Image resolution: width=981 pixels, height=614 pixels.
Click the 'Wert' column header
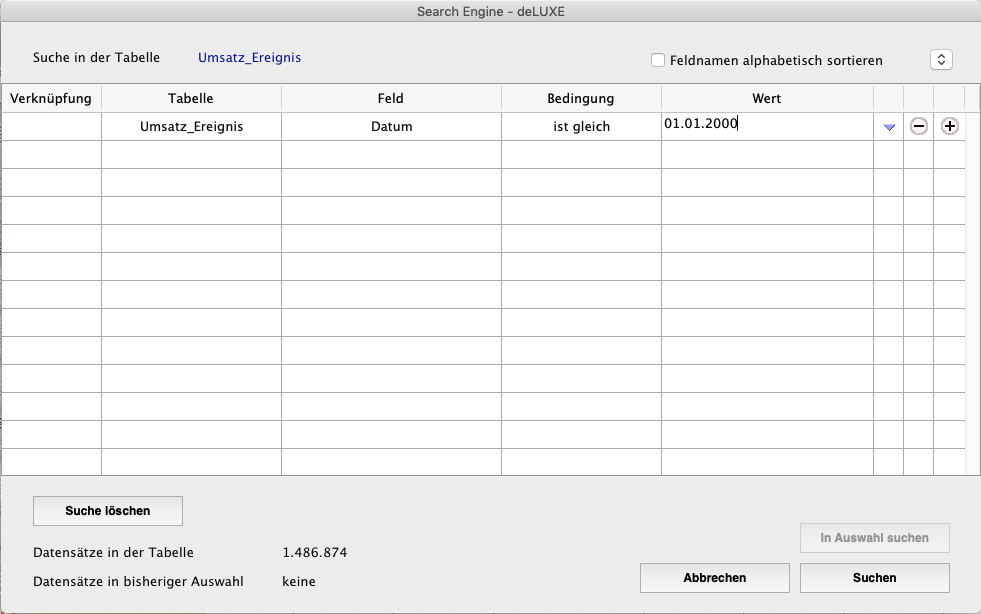pos(767,98)
